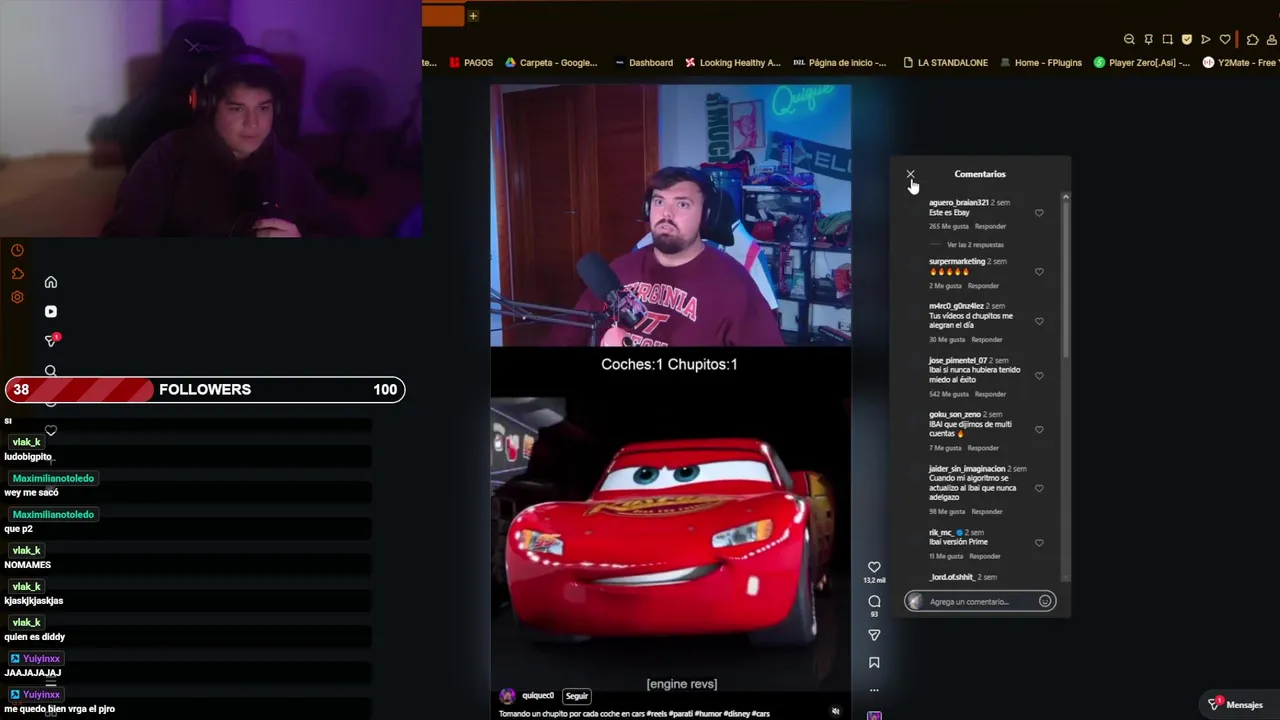Image resolution: width=1280 pixels, height=720 pixels.
Task: Open Player Zero[.Asi] bookmark
Action: click(x=1142, y=62)
